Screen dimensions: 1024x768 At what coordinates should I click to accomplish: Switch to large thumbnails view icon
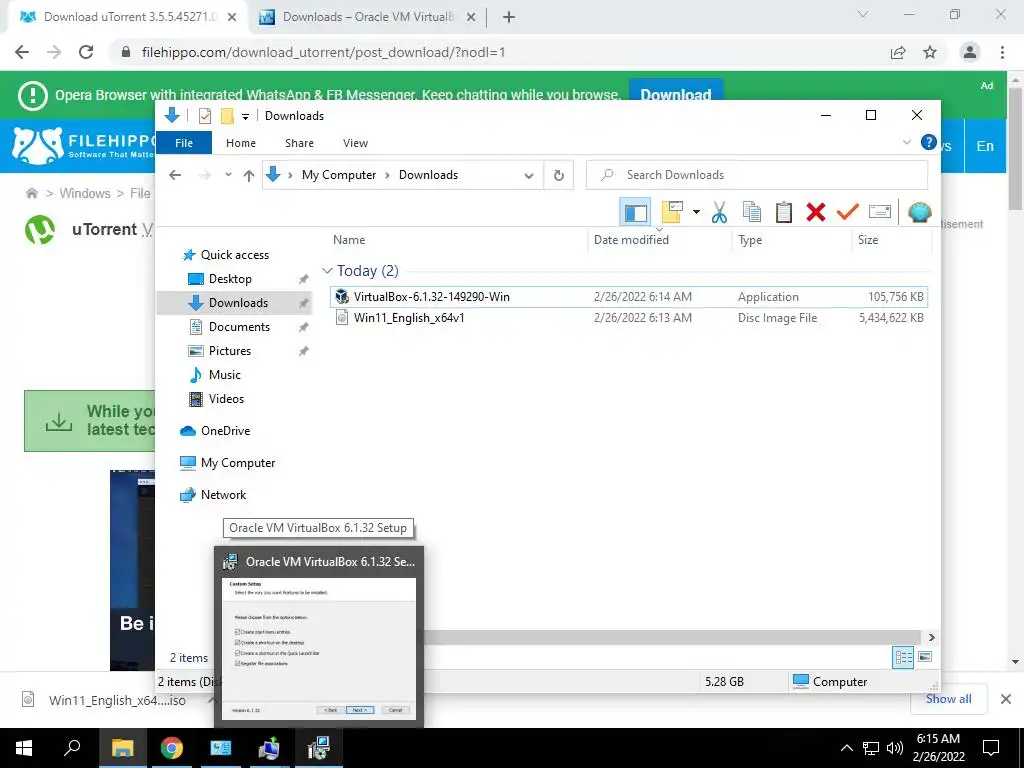(925, 657)
